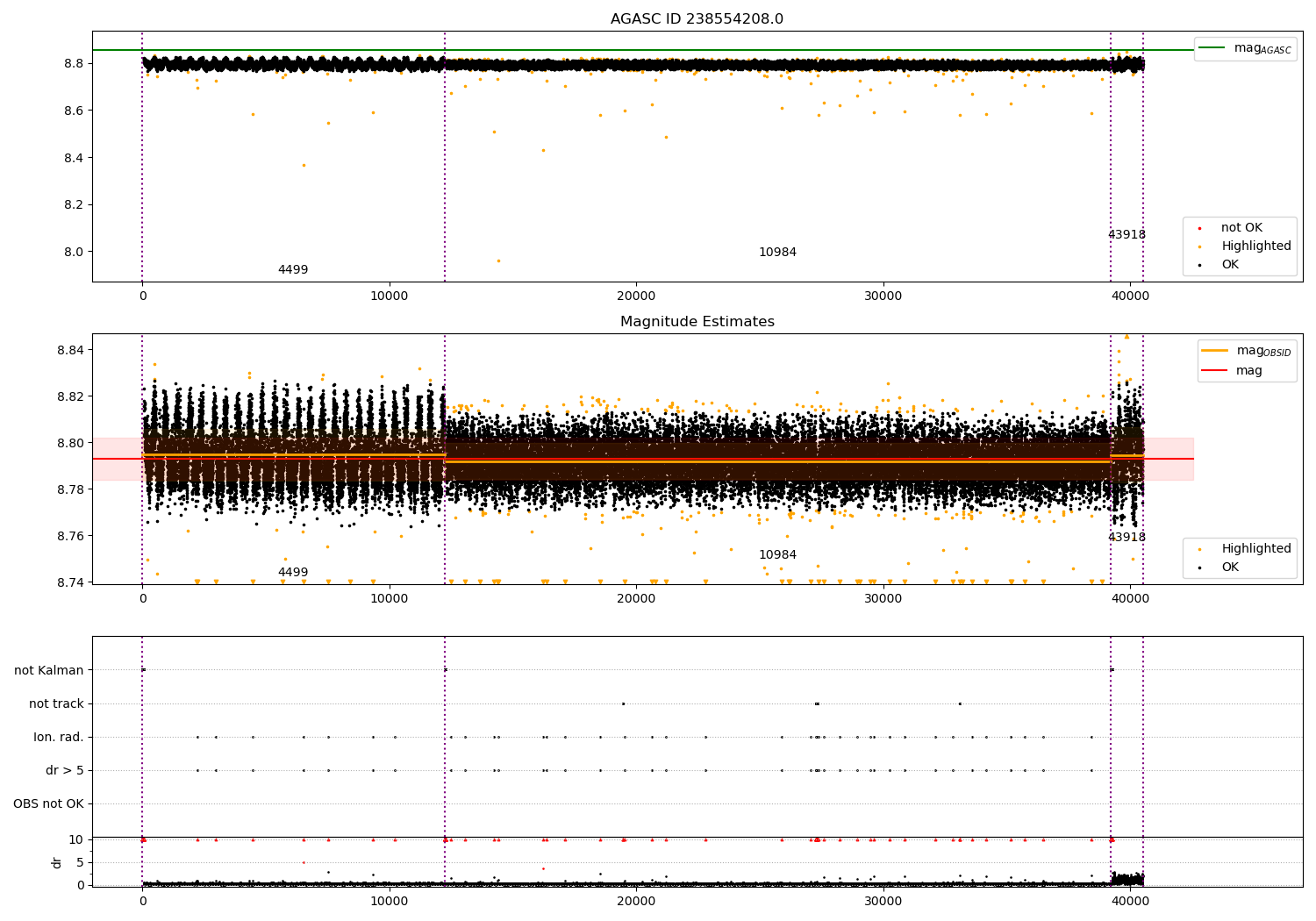Click the 8.78 y-axis tick label
This screenshot has height=921, width=1316.
pos(69,490)
